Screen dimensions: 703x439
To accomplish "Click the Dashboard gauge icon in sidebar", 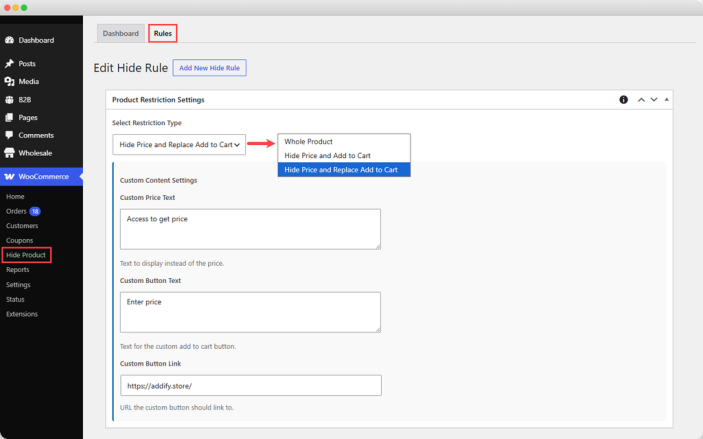I will tap(9, 40).
